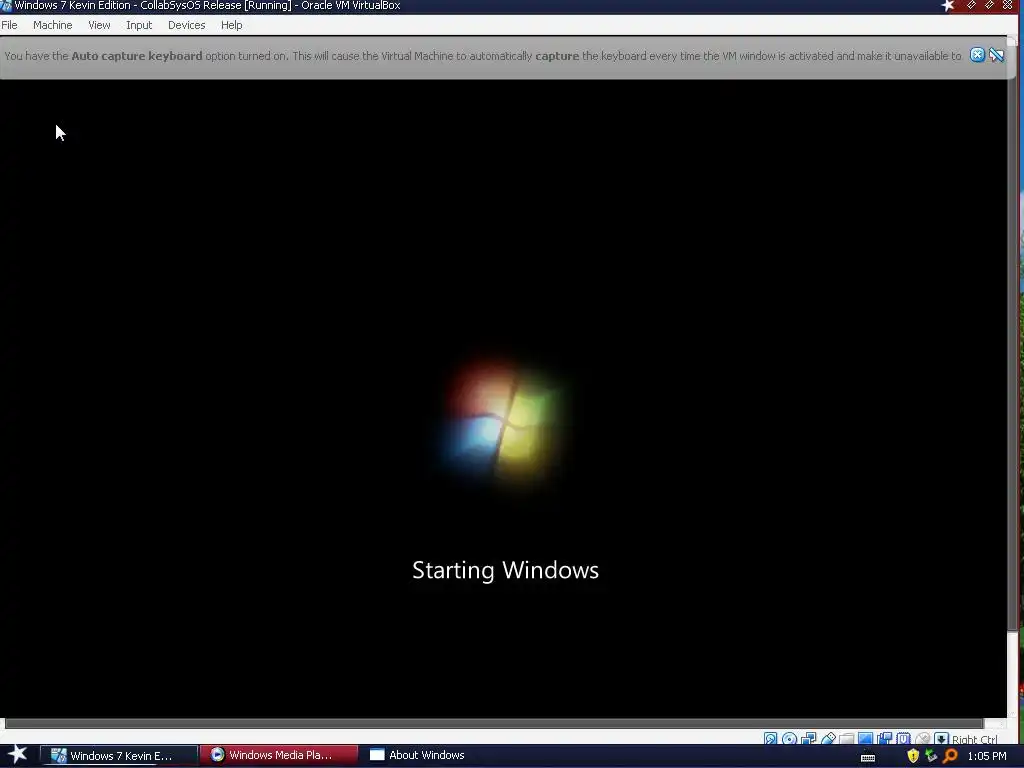
Task: Click the shared folders status icon
Action: pos(846,739)
